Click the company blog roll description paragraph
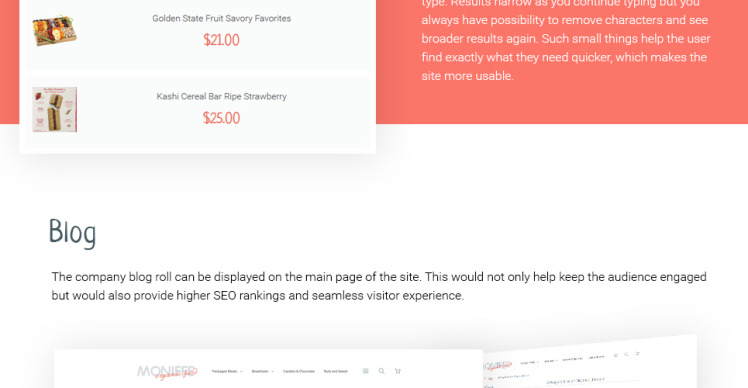This screenshot has width=748, height=388. [379, 286]
